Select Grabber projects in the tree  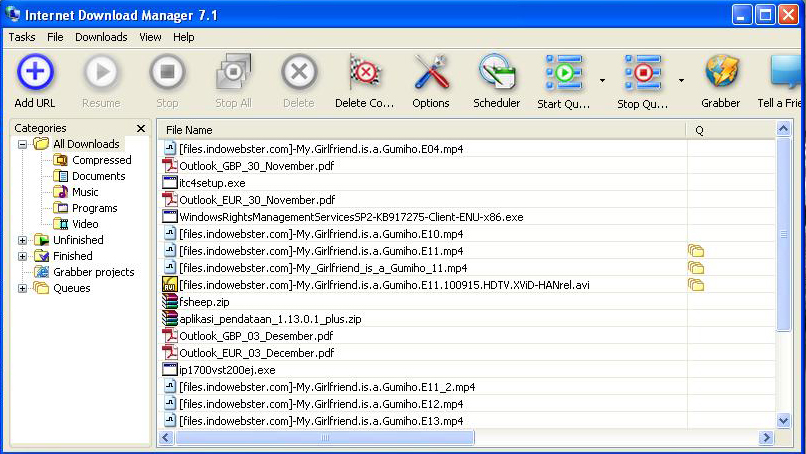[94, 272]
